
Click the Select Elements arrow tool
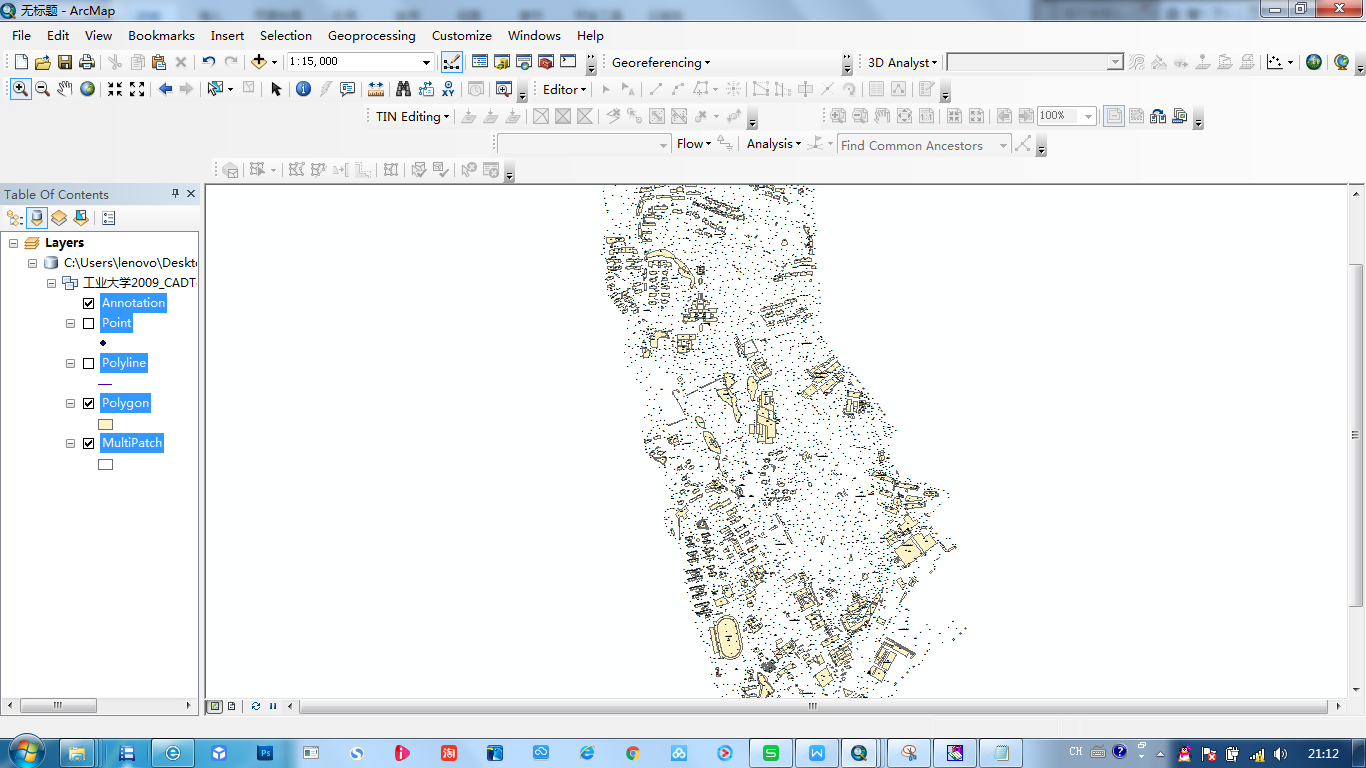(x=276, y=89)
